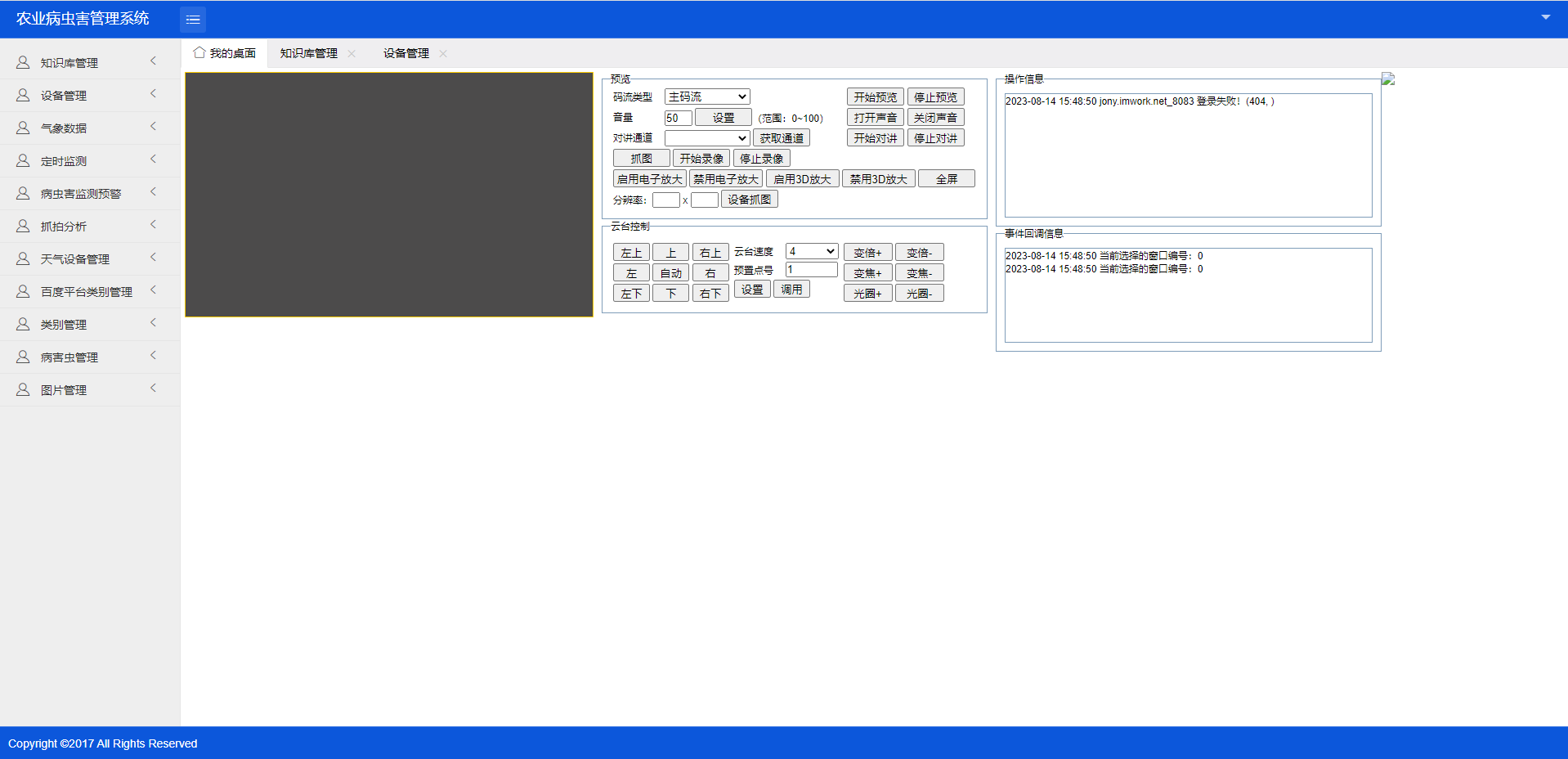Open the 码流类型 dropdown
Viewport: 1568px width, 759px height.
click(707, 97)
